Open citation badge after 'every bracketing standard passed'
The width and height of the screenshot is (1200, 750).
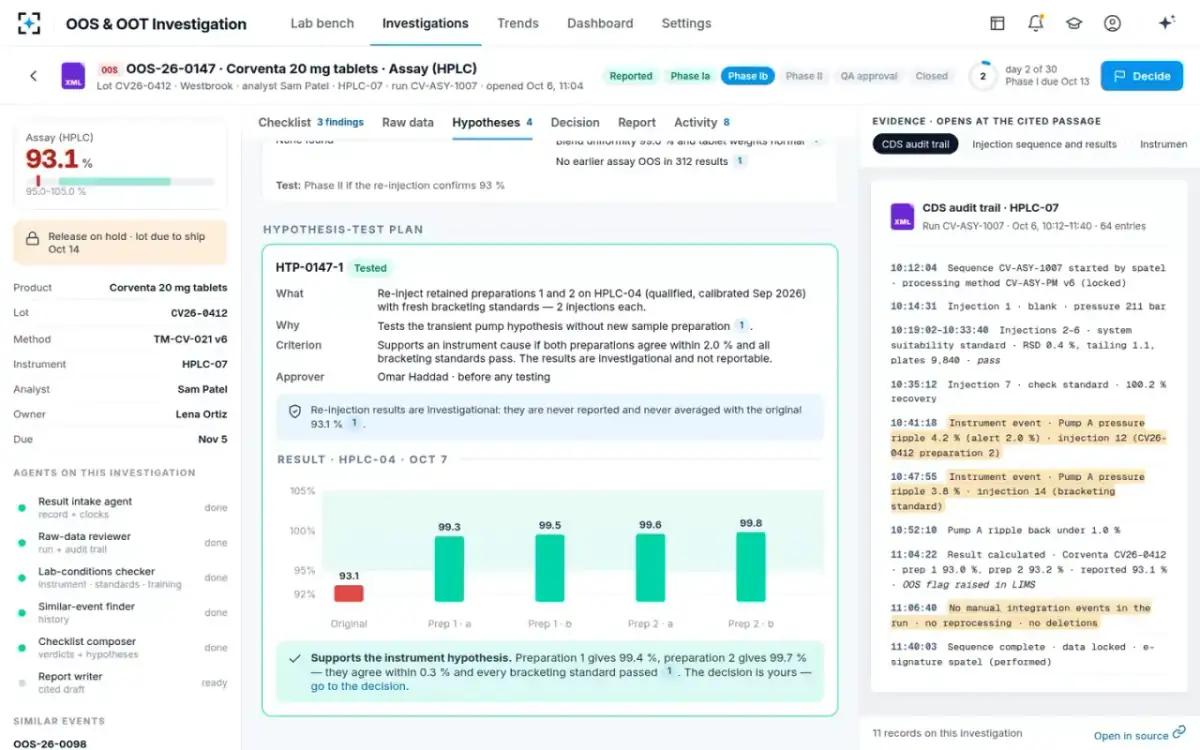click(669, 672)
